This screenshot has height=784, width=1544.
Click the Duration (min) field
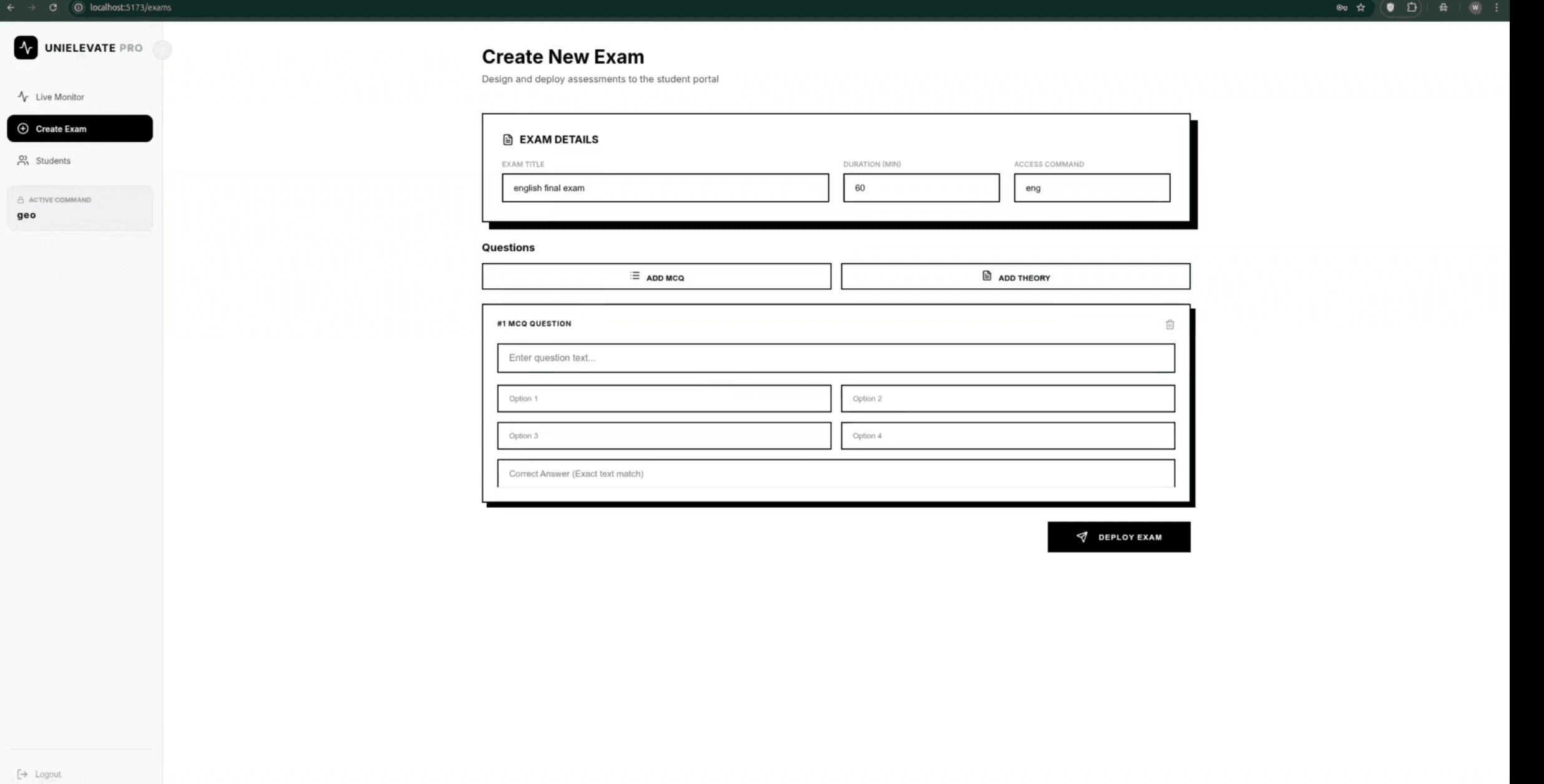click(x=921, y=188)
